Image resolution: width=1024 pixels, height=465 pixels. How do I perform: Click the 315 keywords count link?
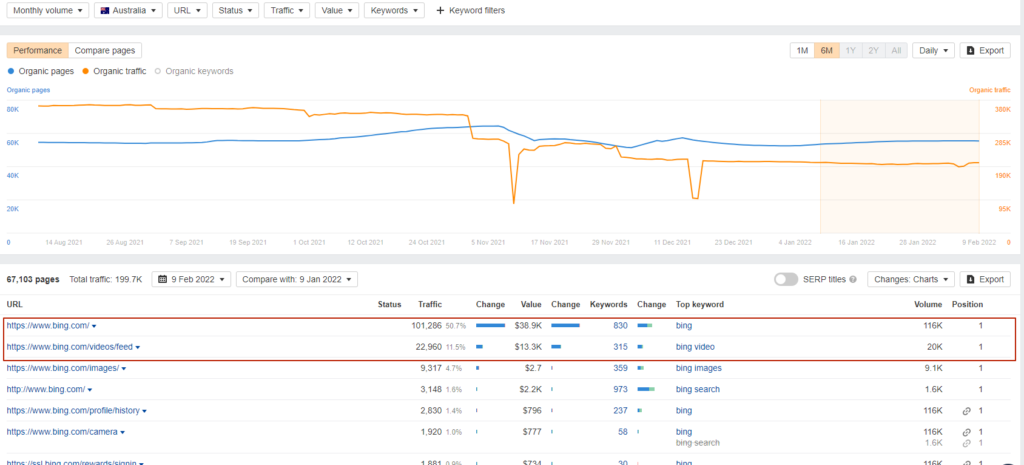tap(620, 347)
